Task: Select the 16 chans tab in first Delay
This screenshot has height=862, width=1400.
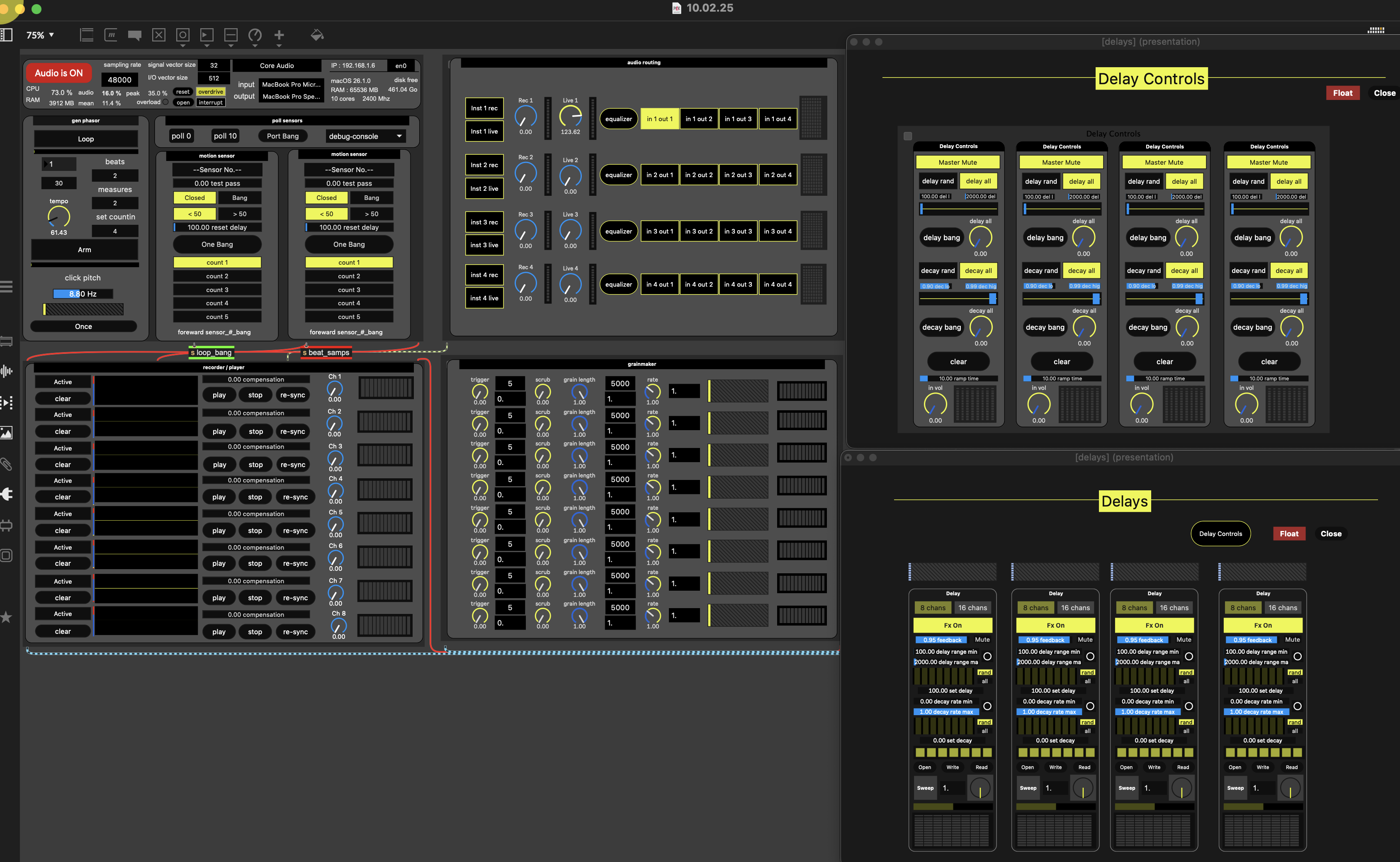Action: (x=972, y=608)
